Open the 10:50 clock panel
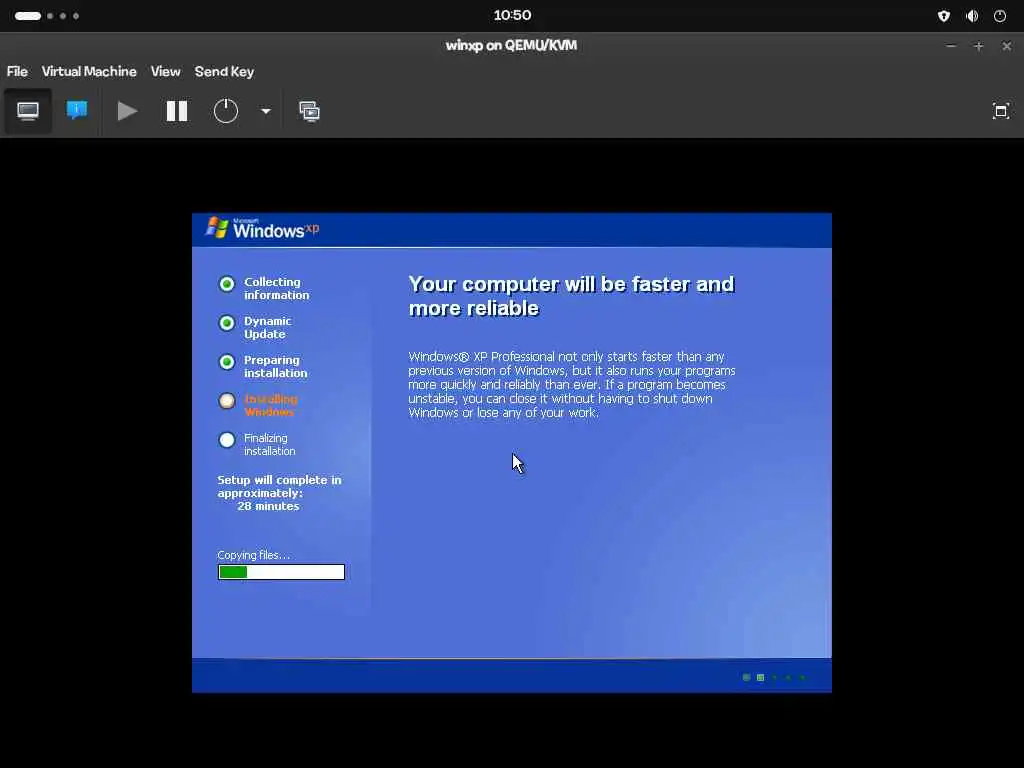 tap(512, 15)
